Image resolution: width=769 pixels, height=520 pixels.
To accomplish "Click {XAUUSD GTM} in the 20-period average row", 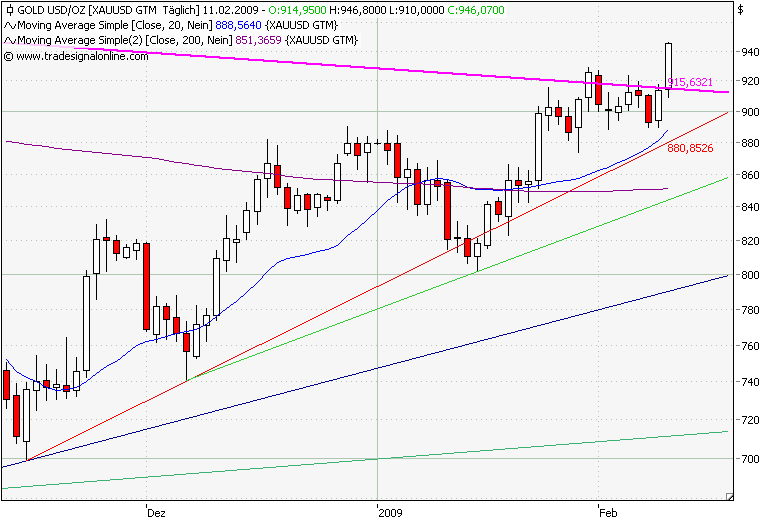I will 302,25.
